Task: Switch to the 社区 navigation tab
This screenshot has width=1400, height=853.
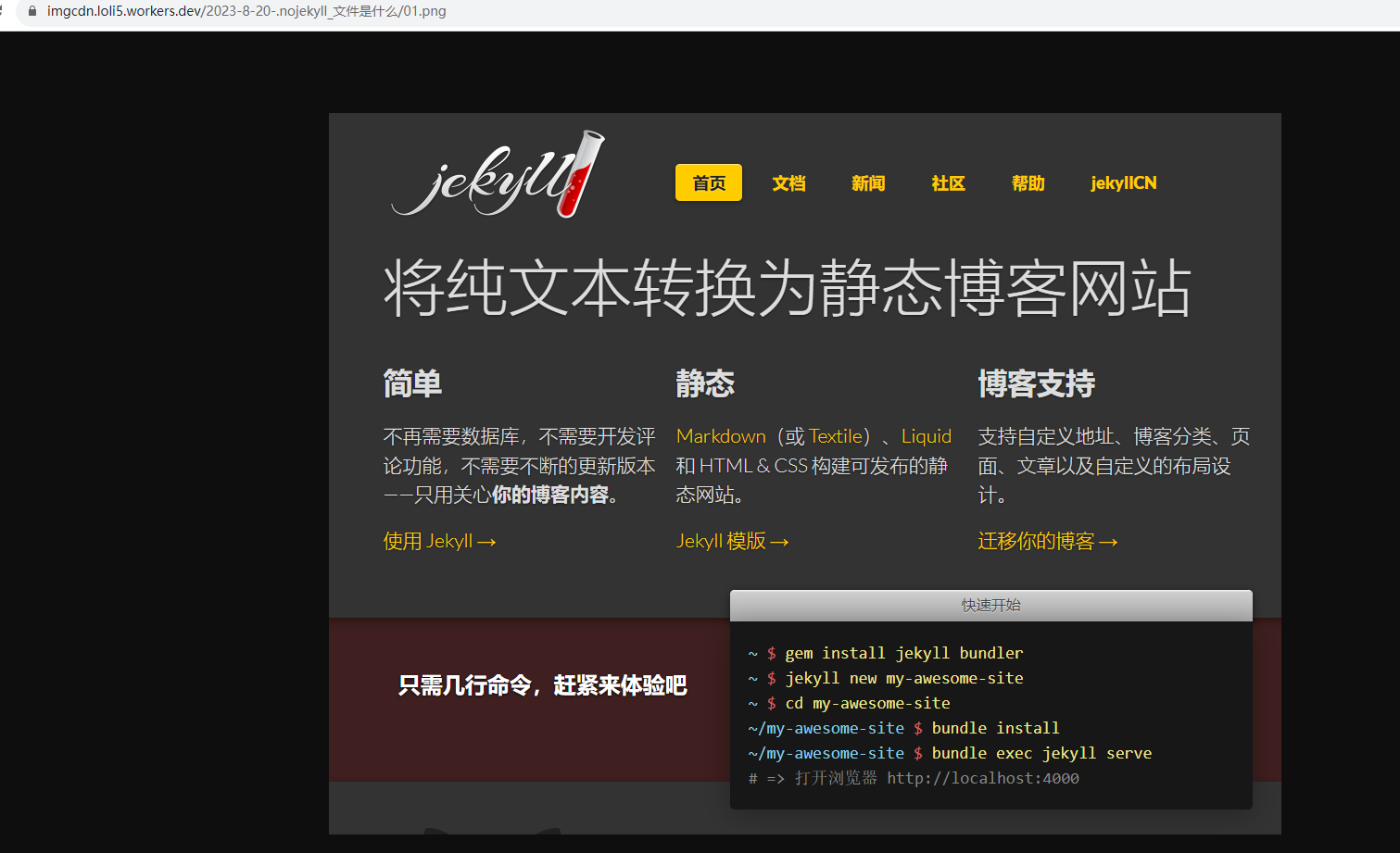Action: [x=948, y=182]
